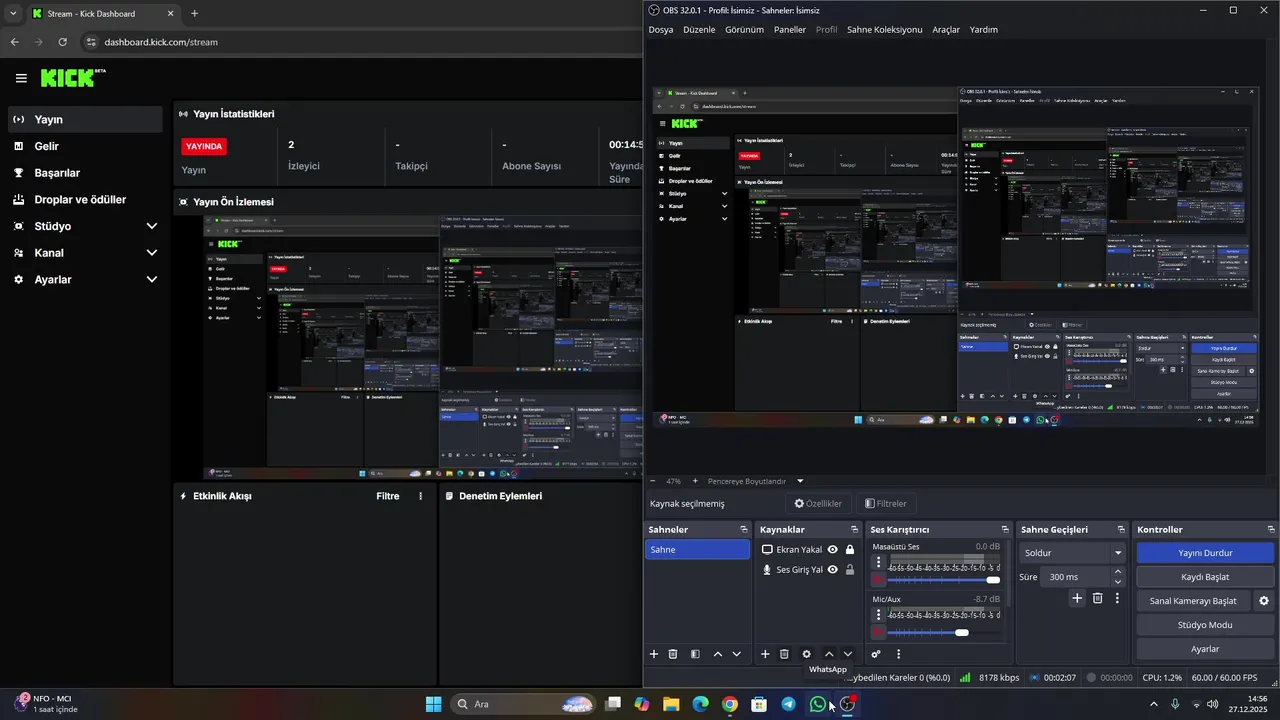
Task: Open OBS Ayarlar settings button
Action: [x=1205, y=649]
